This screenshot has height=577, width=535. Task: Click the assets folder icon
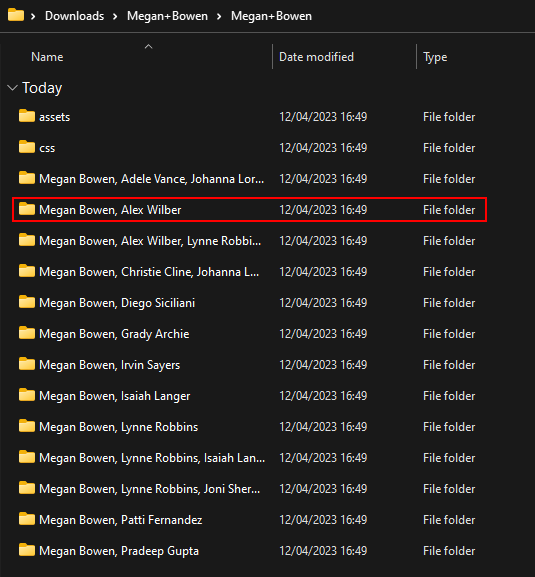[27, 116]
